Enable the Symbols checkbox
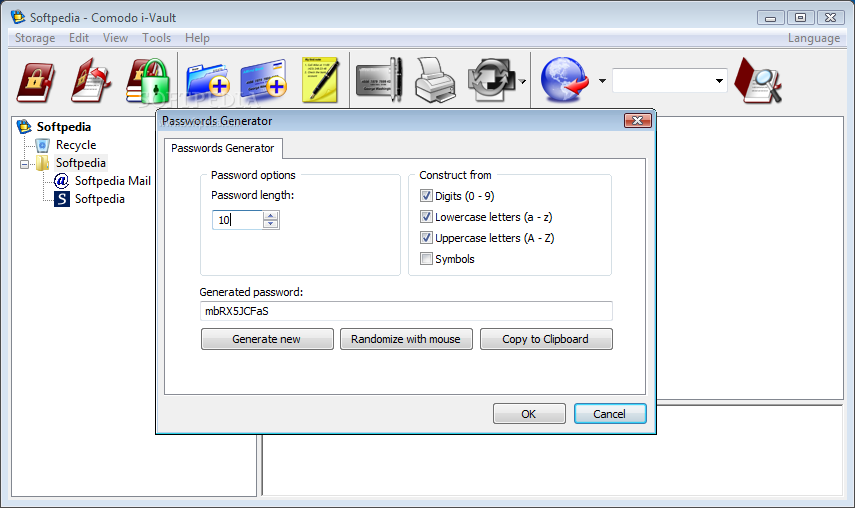 click(x=426, y=259)
